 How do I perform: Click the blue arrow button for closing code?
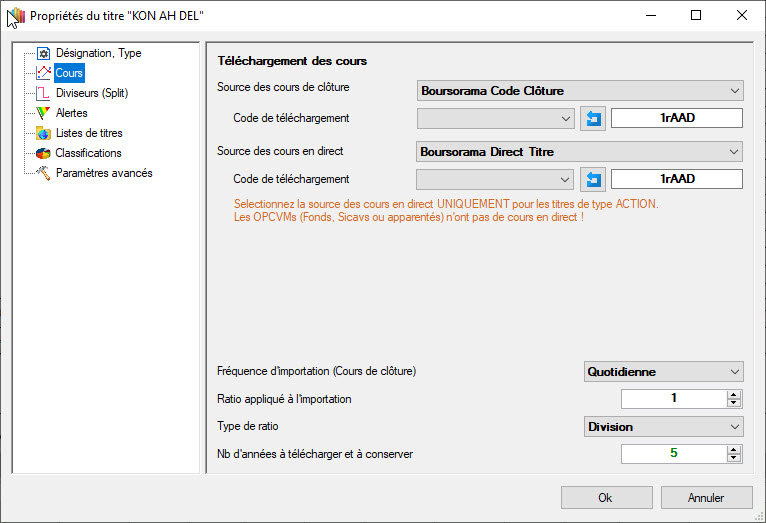[593, 118]
